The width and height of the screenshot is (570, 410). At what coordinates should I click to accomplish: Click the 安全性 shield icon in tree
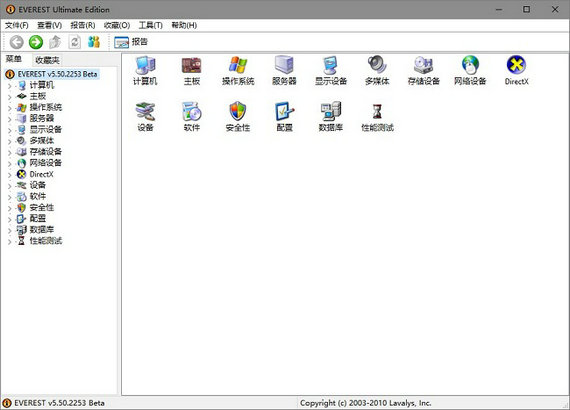(x=21, y=208)
